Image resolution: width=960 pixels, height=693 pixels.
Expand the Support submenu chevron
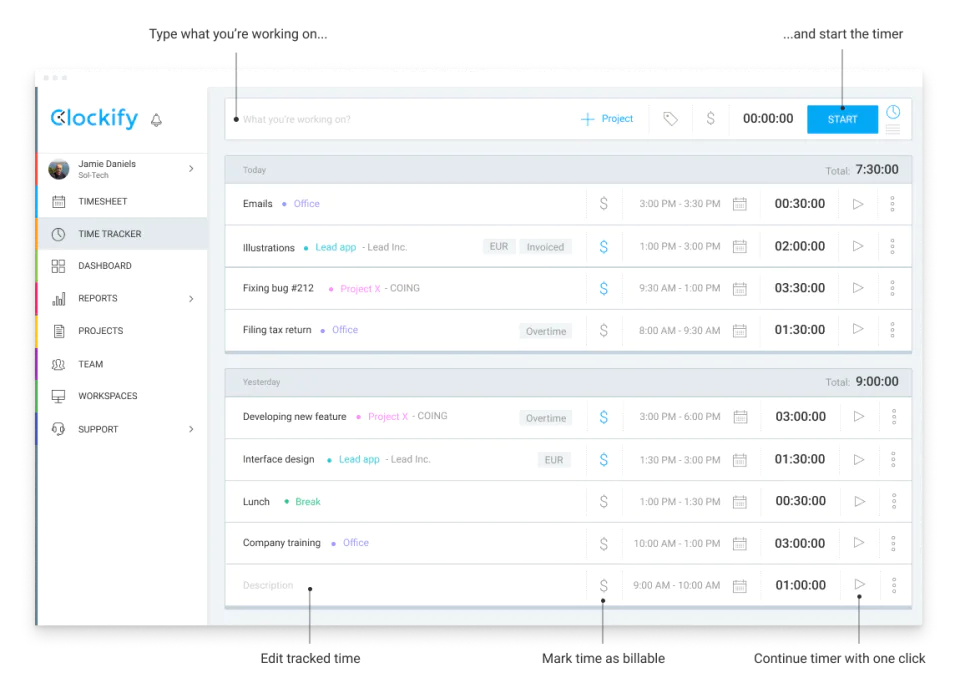click(x=191, y=429)
